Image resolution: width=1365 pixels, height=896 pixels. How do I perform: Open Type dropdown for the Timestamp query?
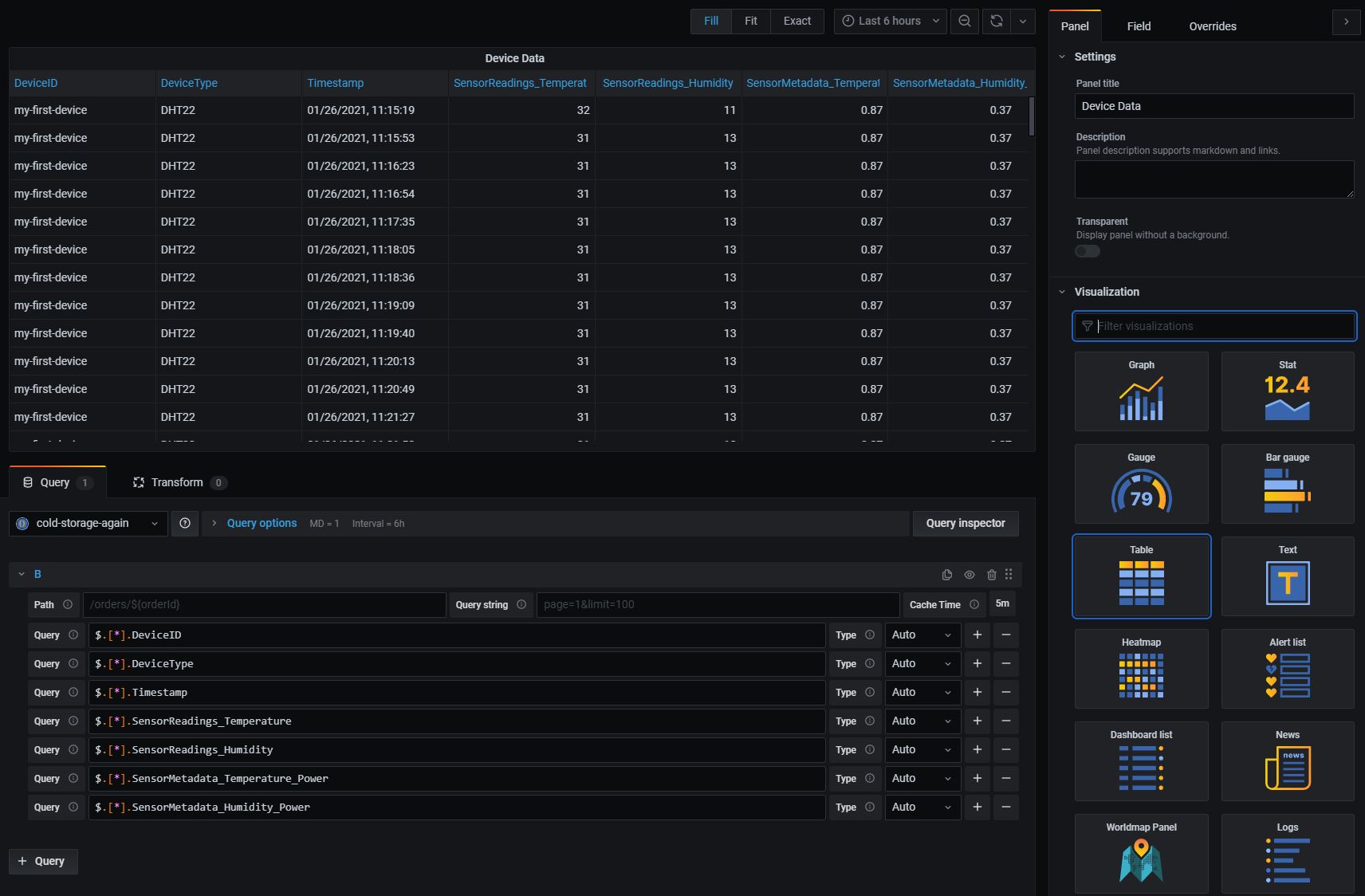click(x=922, y=693)
